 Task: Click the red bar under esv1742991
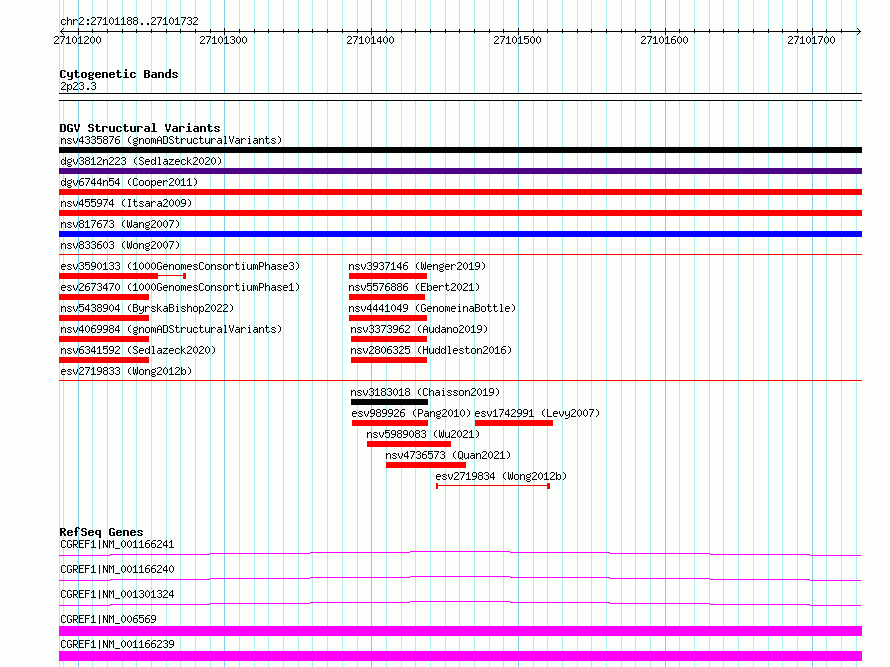coord(514,423)
